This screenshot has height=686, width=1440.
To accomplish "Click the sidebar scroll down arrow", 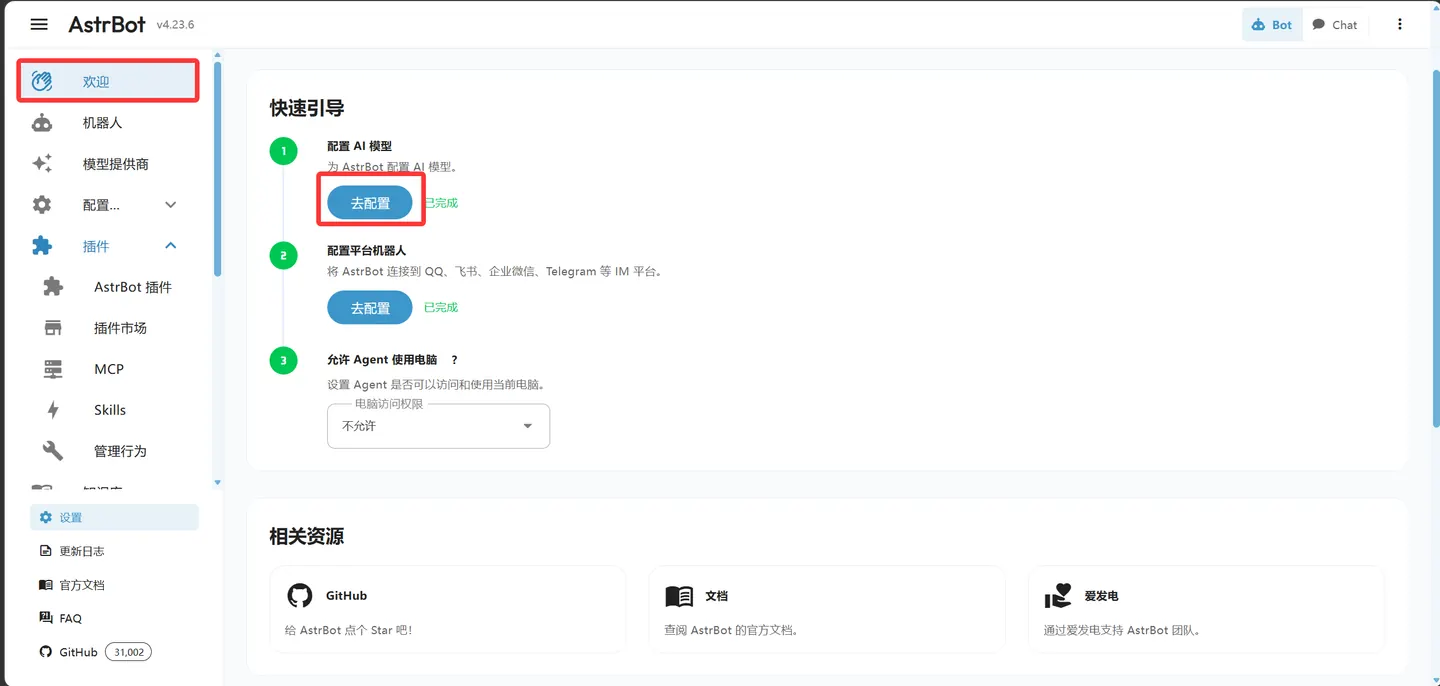I will [x=218, y=483].
